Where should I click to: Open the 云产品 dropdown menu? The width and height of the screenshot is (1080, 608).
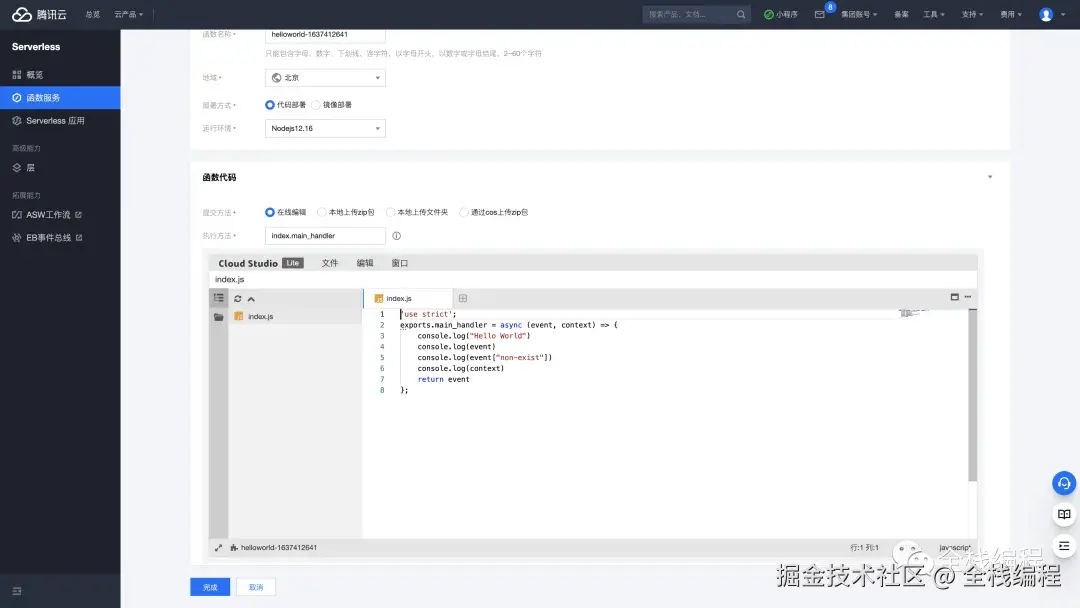(129, 14)
